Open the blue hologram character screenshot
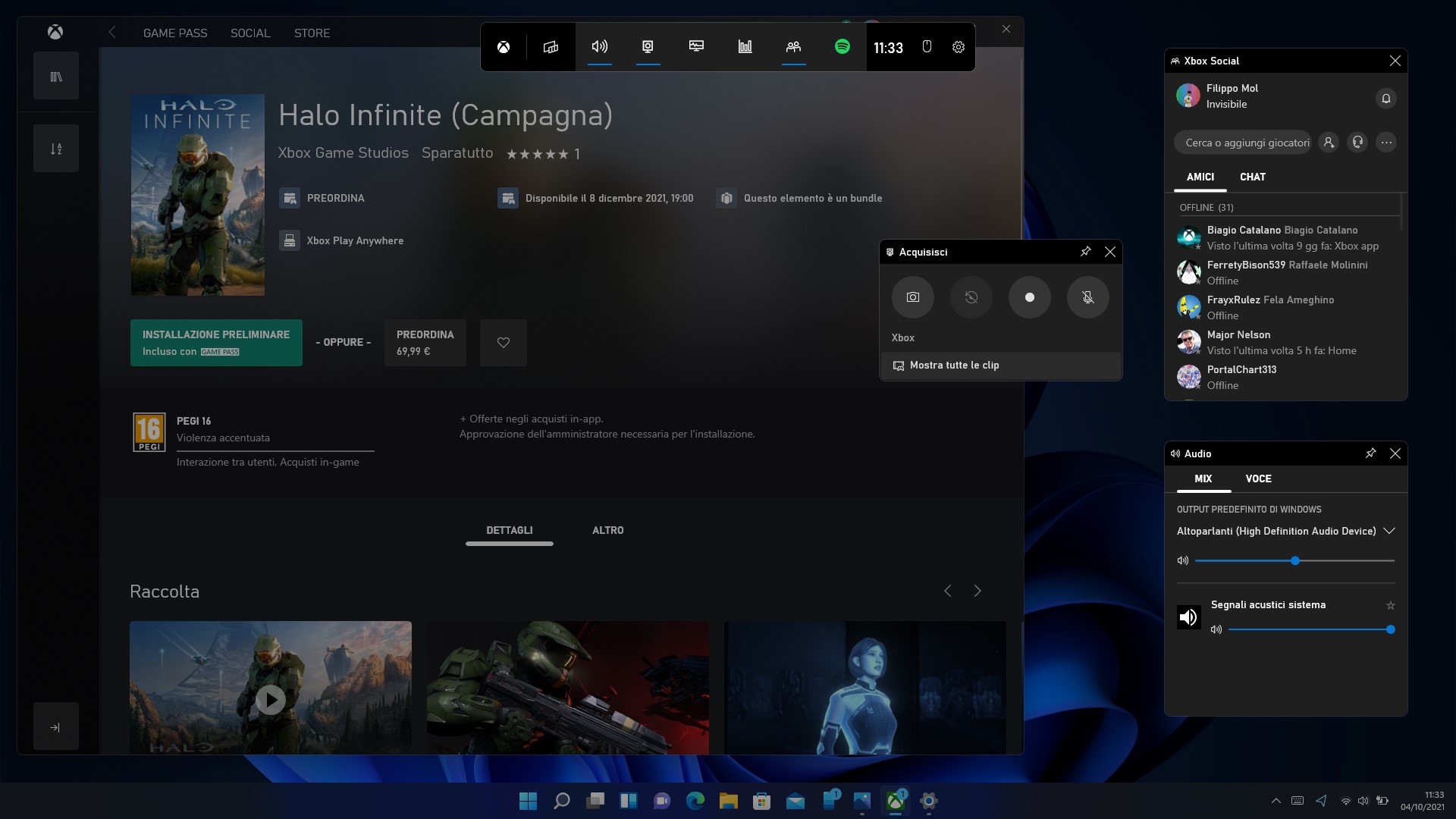The image size is (1456, 819). [x=864, y=688]
